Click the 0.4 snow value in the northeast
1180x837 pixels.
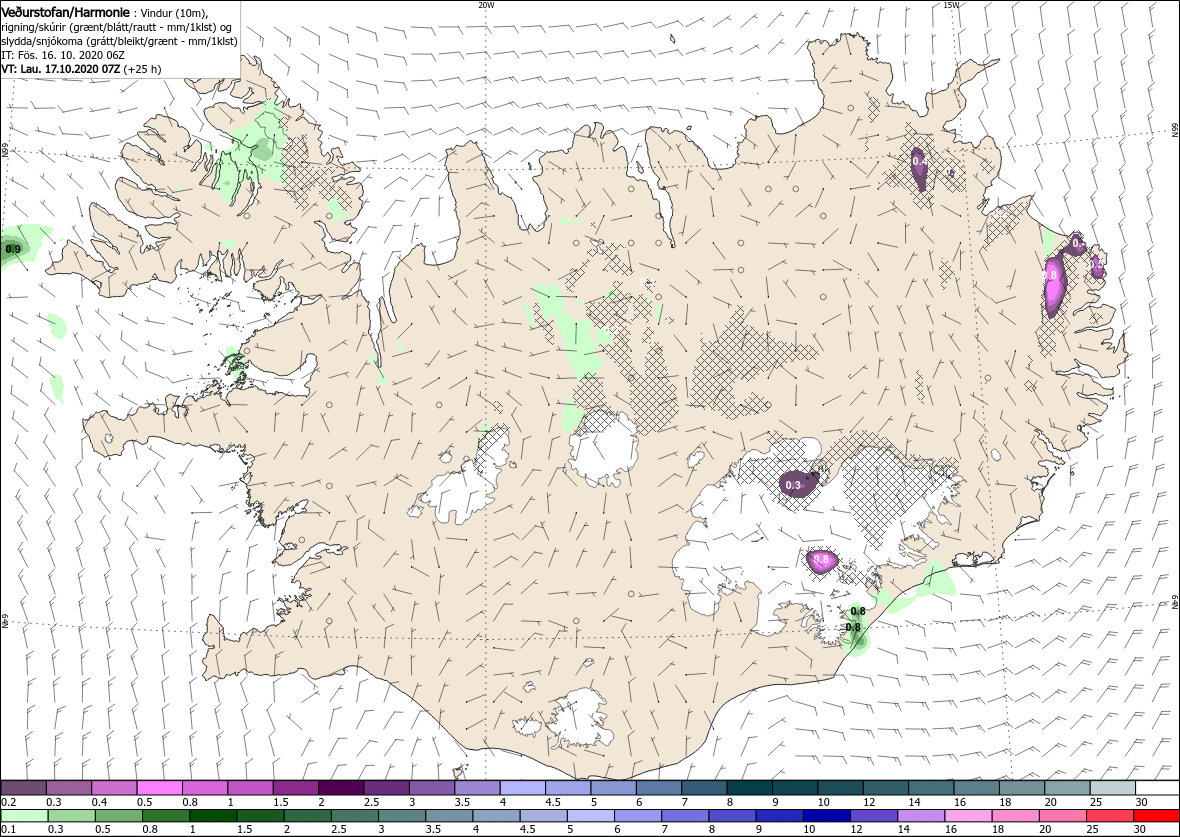(919, 161)
